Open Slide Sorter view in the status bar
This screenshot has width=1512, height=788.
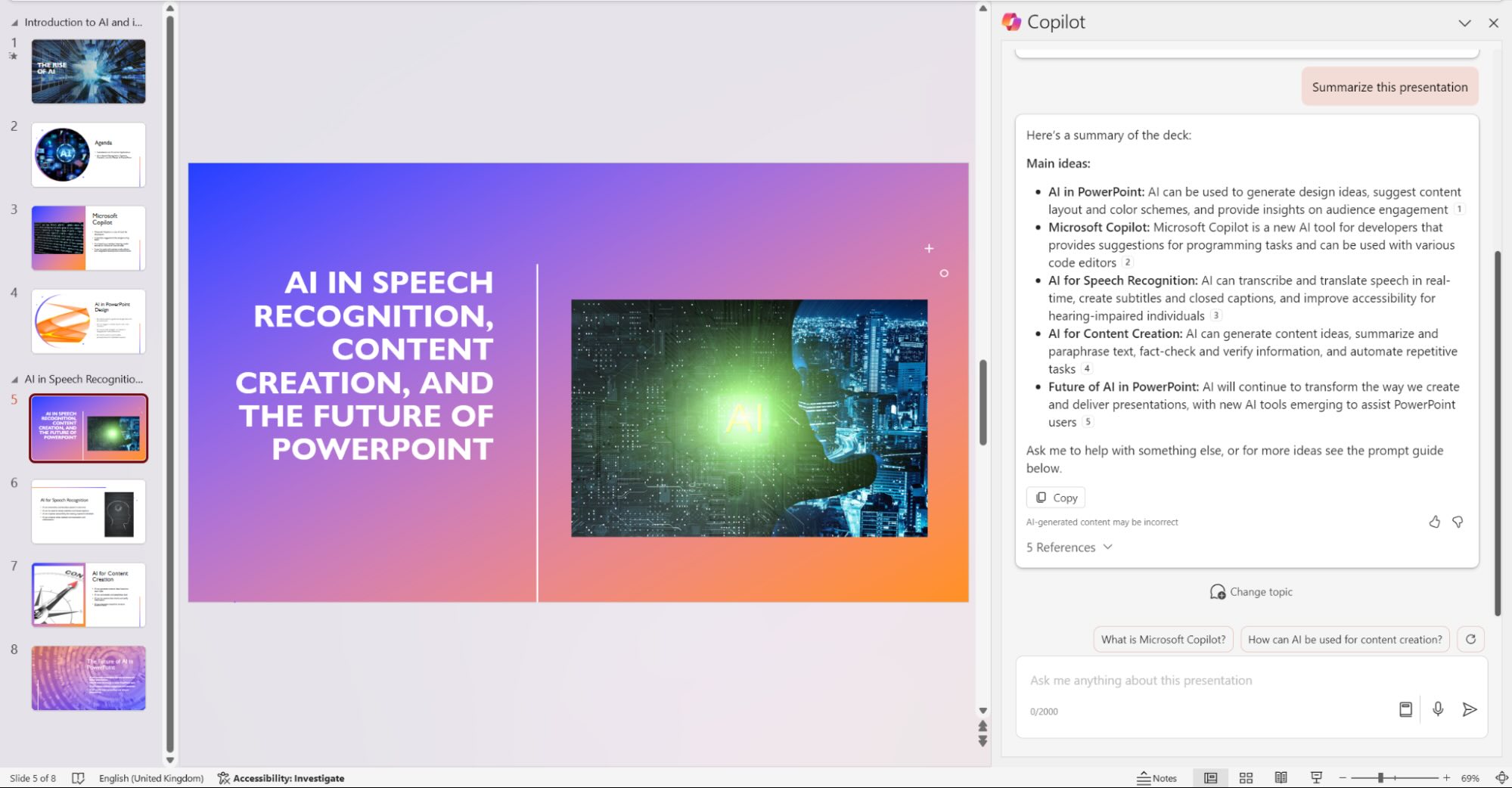(1246, 777)
